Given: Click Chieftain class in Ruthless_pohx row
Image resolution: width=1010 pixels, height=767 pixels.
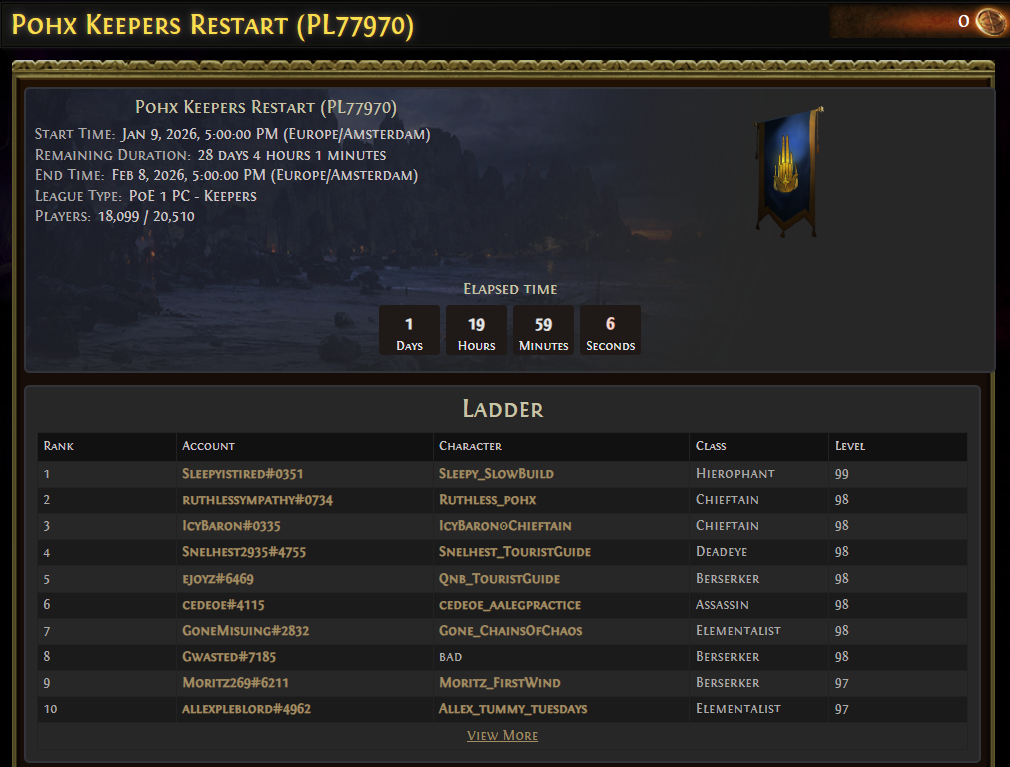Looking at the screenshot, I should pos(727,500).
